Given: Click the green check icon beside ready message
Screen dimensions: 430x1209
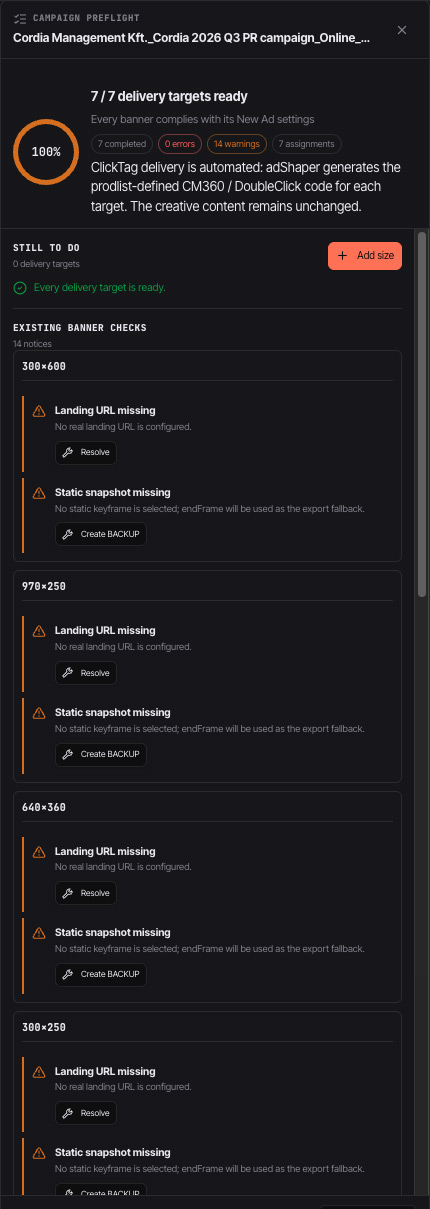Looking at the screenshot, I should click(x=20, y=287).
